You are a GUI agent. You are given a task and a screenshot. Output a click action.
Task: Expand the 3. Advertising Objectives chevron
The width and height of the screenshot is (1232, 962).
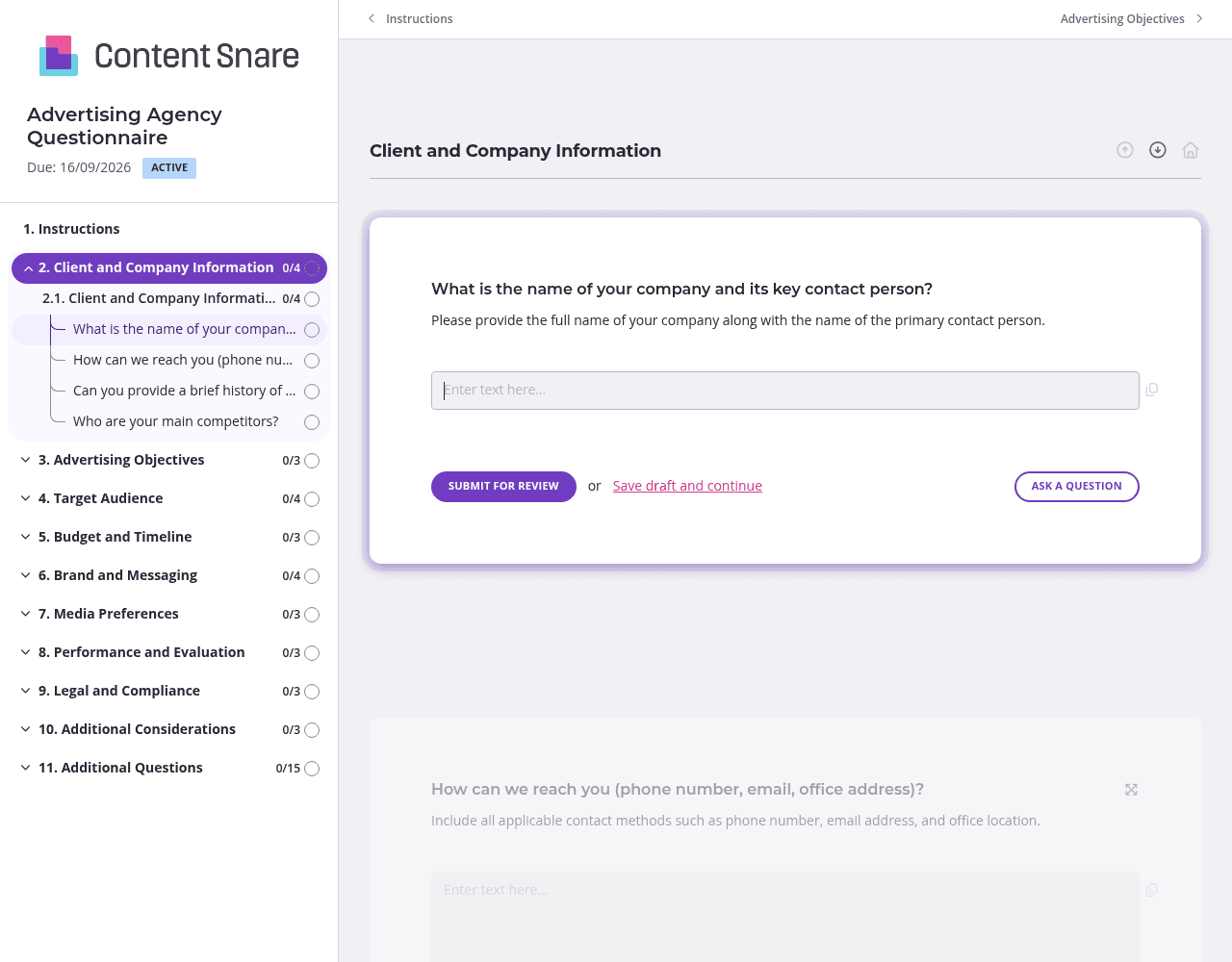tap(26, 460)
